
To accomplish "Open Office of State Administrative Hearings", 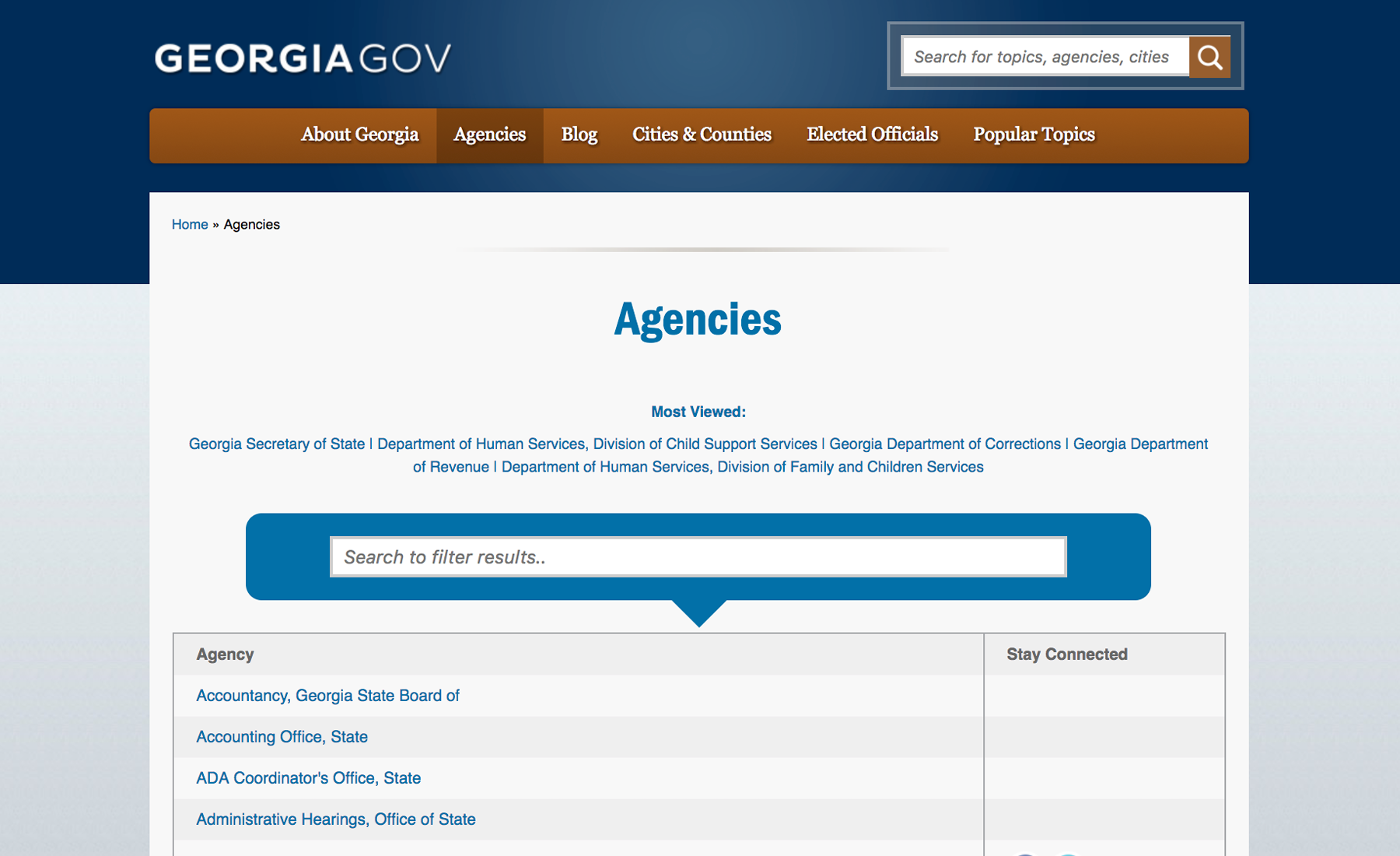I will click(x=335, y=819).
